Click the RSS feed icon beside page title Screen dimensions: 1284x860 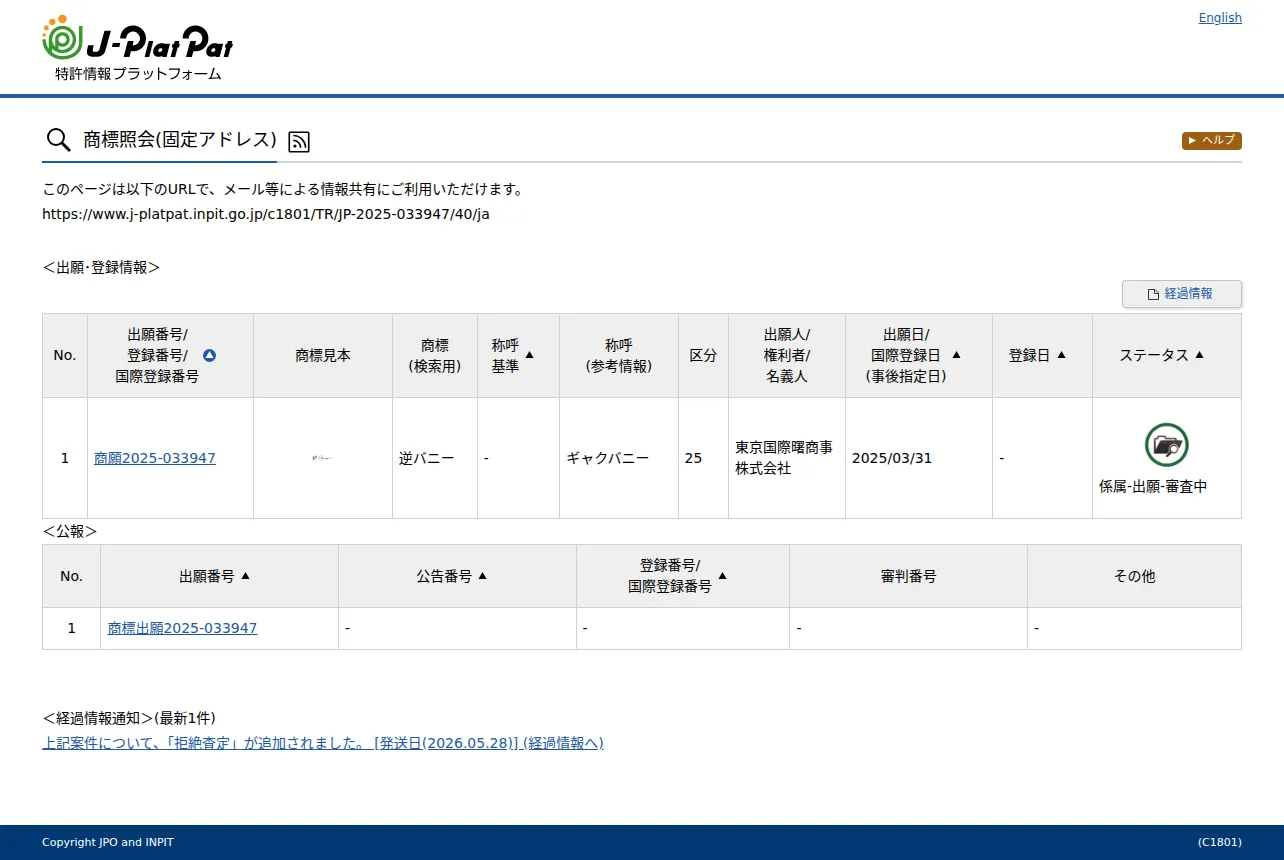299,141
